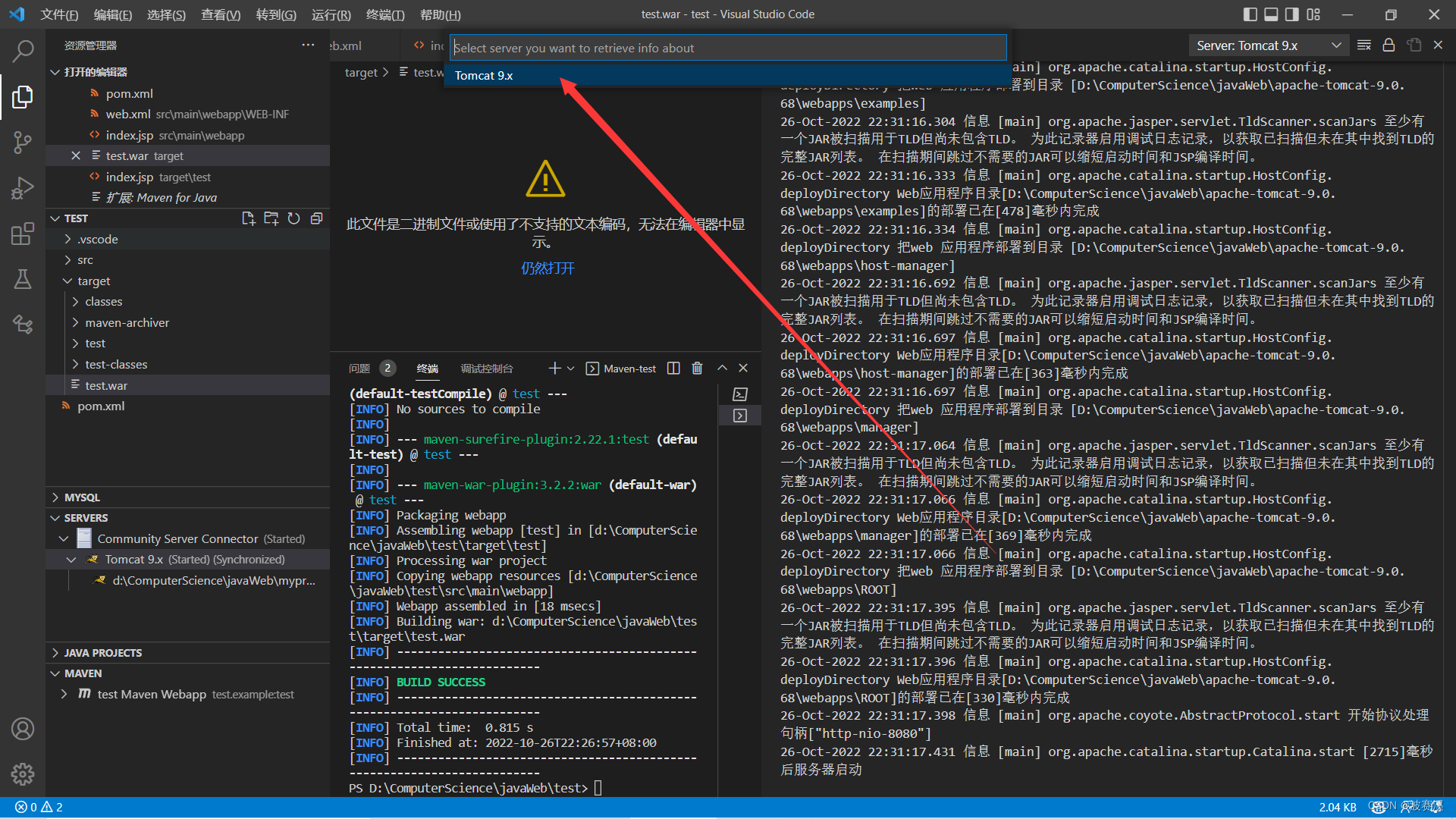Viewport: 1456px width, 819px height.
Task: Open the 查看(V) menu
Action: coord(221,14)
